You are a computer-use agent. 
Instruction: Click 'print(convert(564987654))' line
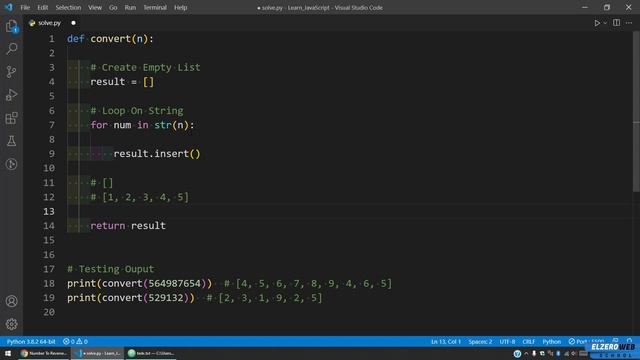[x=140, y=283]
